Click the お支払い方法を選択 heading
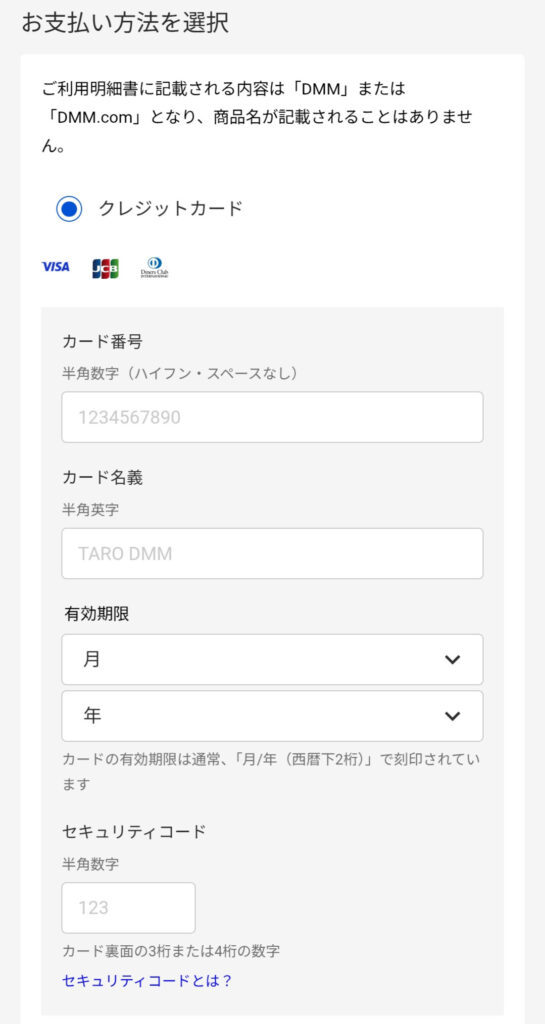 [125, 23]
